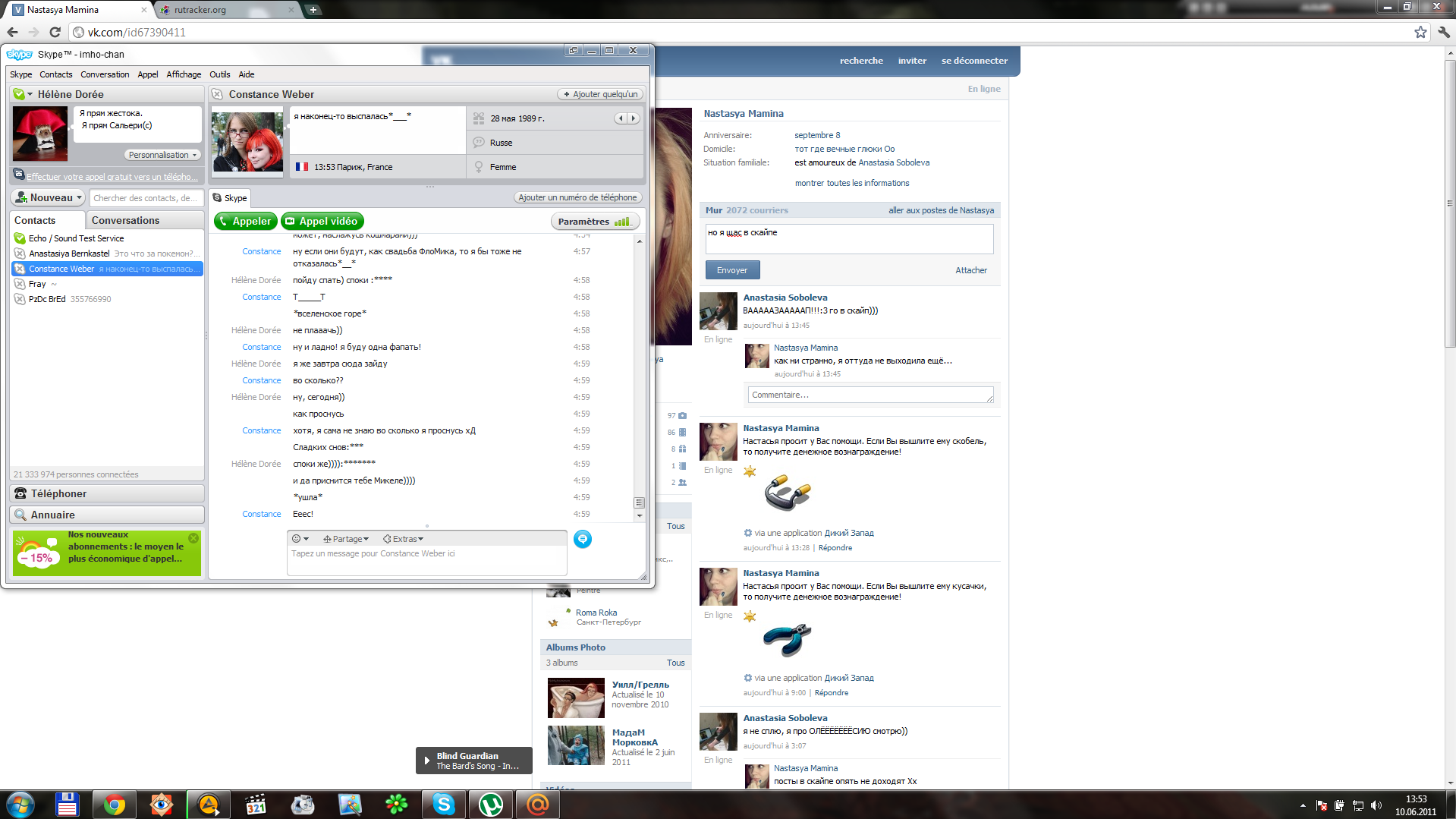Click the phone icon beside free call link
The width and height of the screenshot is (1456, 819).
[19, 175]
